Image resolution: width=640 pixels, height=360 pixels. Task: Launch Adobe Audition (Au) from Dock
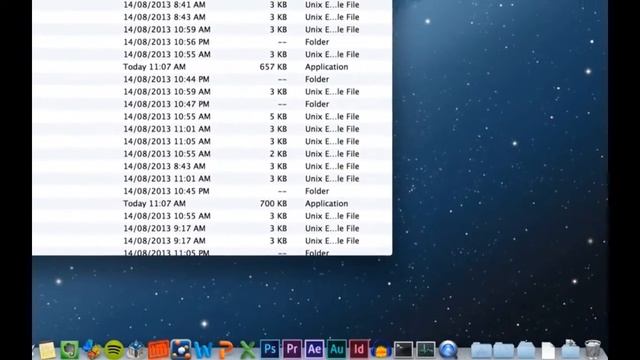coord(336,349)
